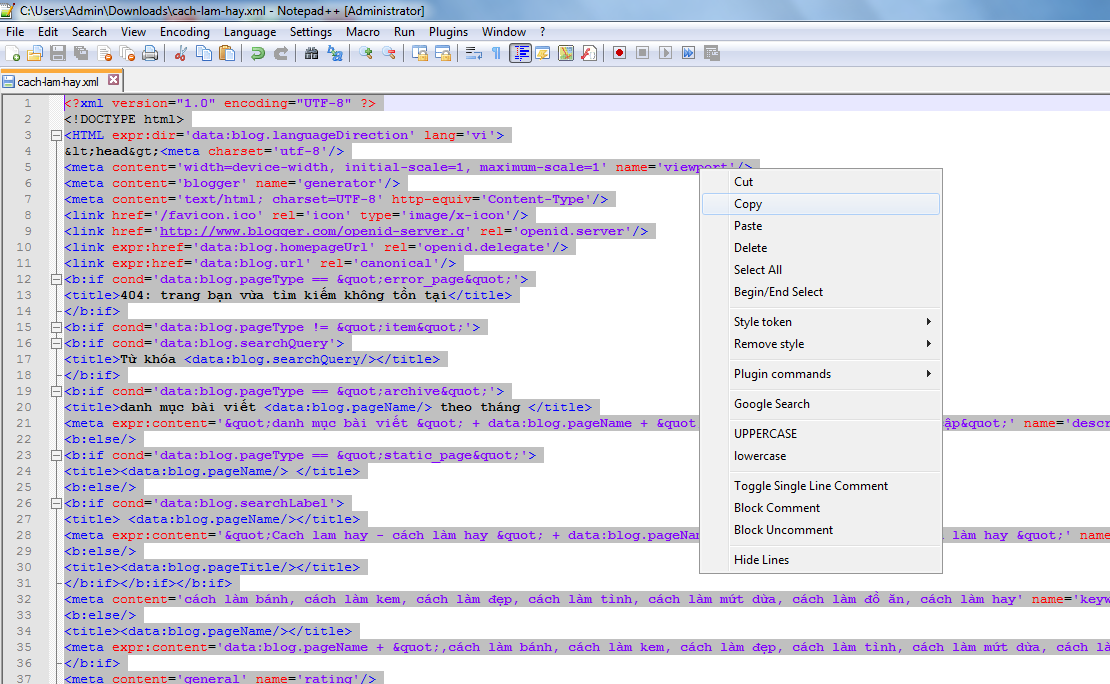The image size is (1110, 684).
Task: Choose Copy from the context menu
Action: point(821,204)
